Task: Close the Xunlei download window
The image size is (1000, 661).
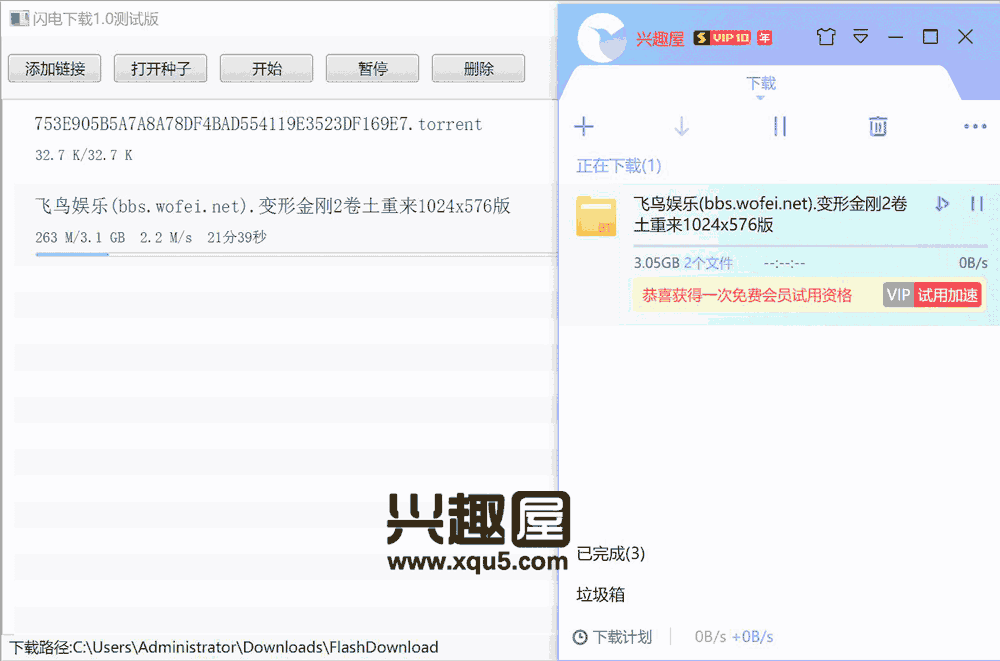Action: (966, 37)
